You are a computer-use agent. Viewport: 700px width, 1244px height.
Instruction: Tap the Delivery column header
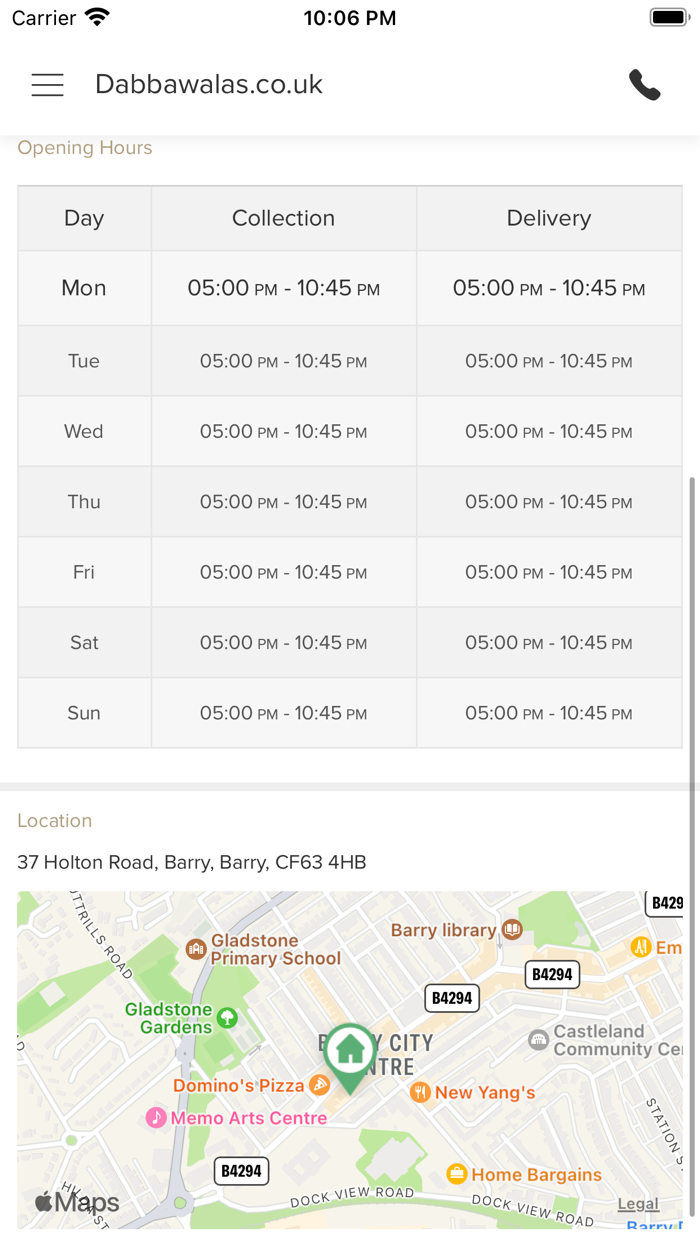[549, 218]
